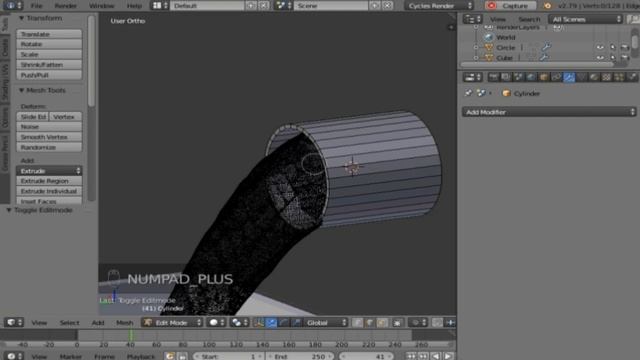Image resolution: width=640 pixels, height=360 pixels.
Task: Open the Render menu
Action: pyautogui.click(x=65, y=6)
